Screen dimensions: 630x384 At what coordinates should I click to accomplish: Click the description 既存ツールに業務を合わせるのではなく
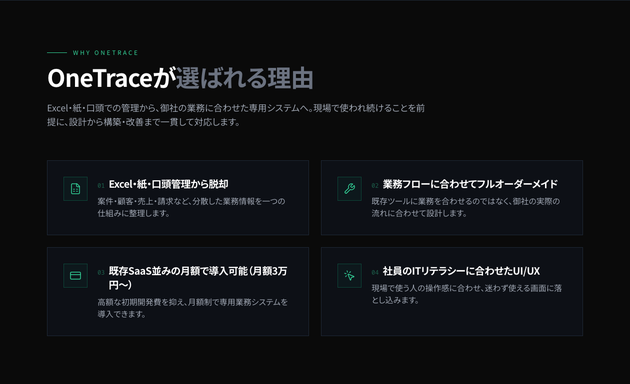pos(466,207)
